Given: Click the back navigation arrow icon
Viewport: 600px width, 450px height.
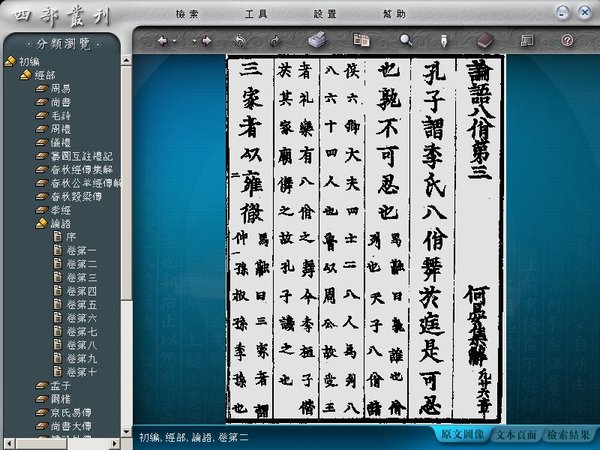Looking at the screenshot, I should coord(163,41).
